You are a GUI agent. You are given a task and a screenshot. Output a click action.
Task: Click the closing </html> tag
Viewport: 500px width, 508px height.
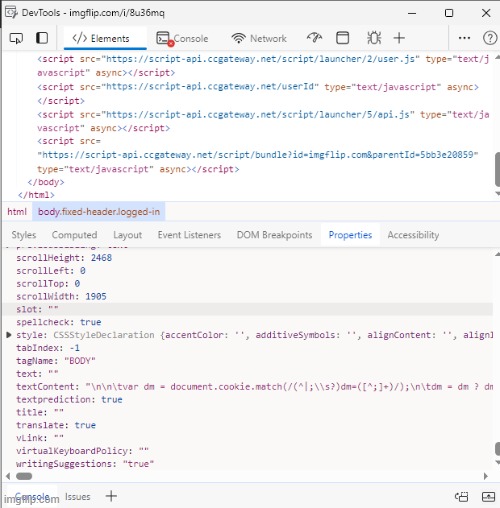click(x=36, y=195)
